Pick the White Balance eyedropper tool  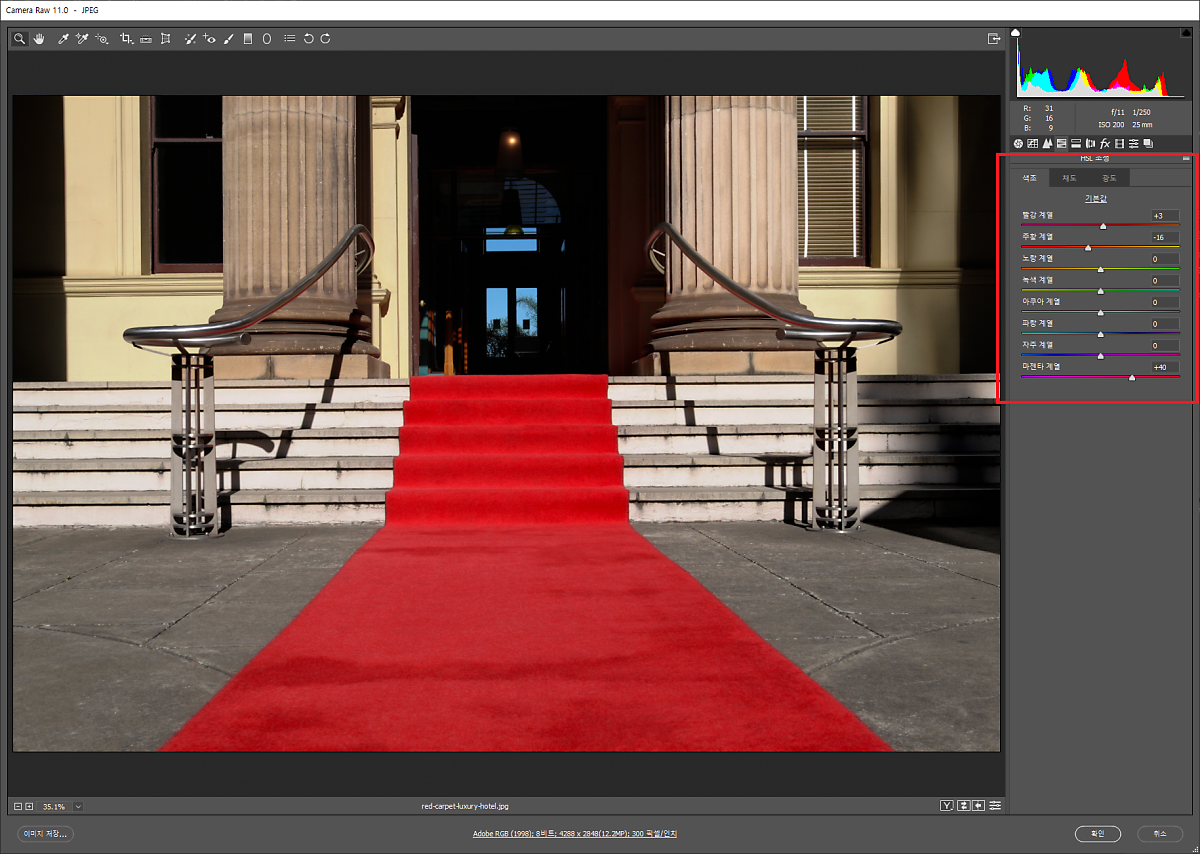coord(63,39)
